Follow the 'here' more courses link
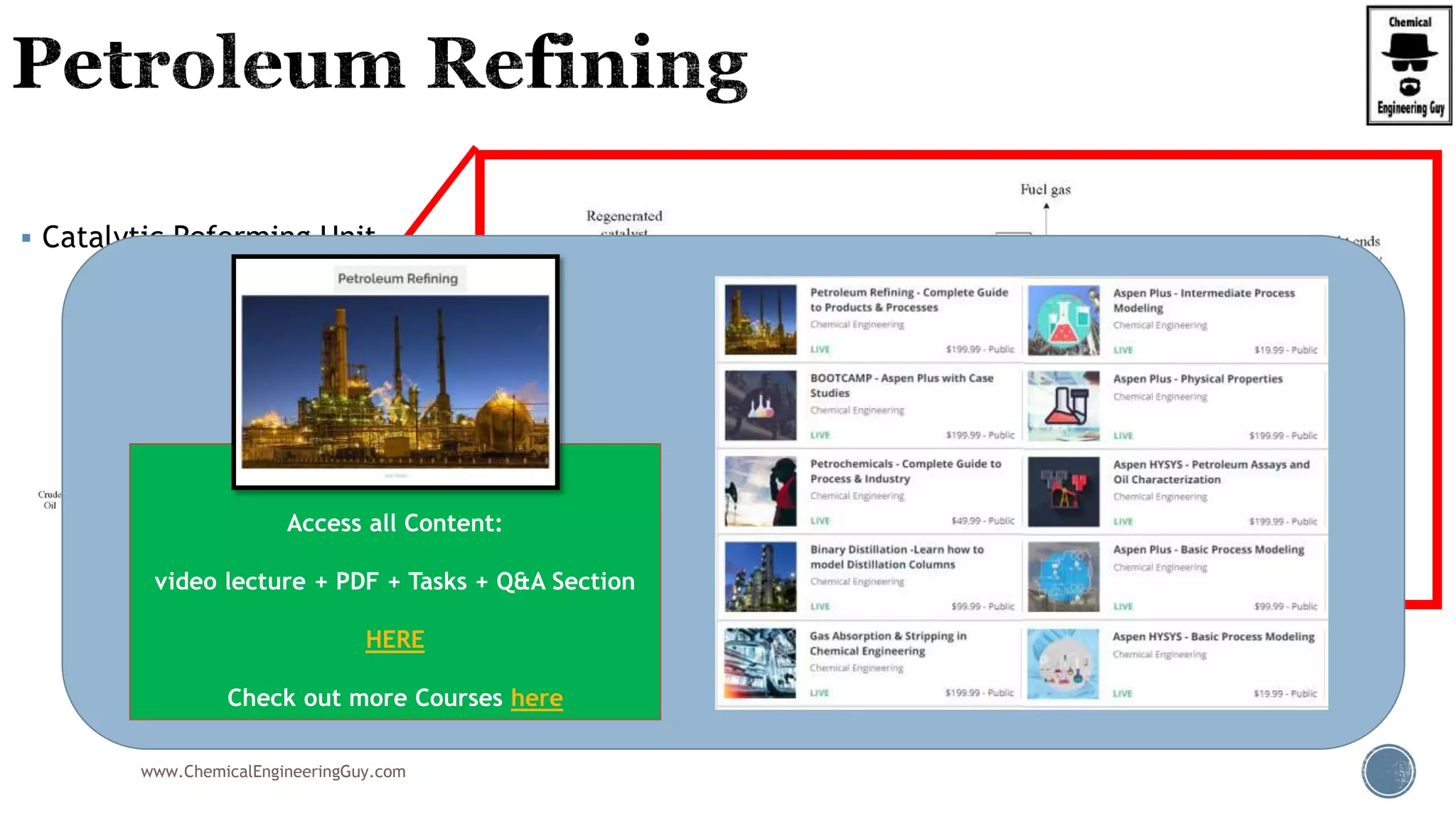The width and height of the screenshot is (1456, 819). (537, 698)
